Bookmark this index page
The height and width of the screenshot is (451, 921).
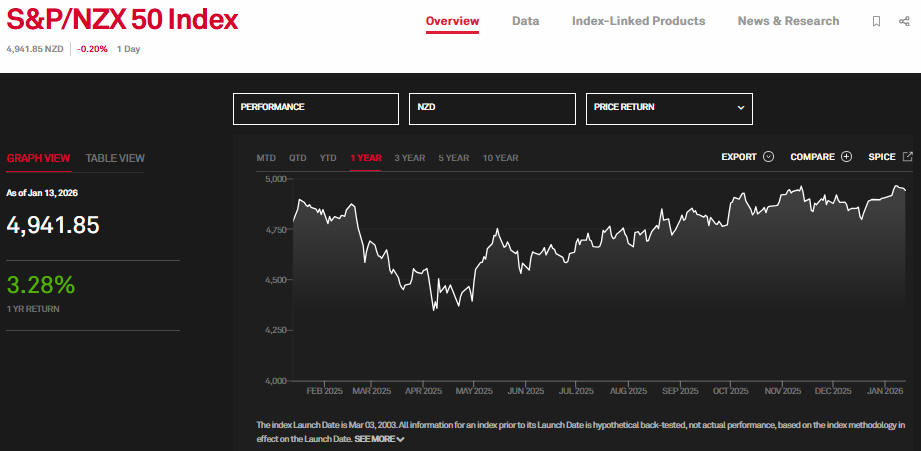pos(876,21)
